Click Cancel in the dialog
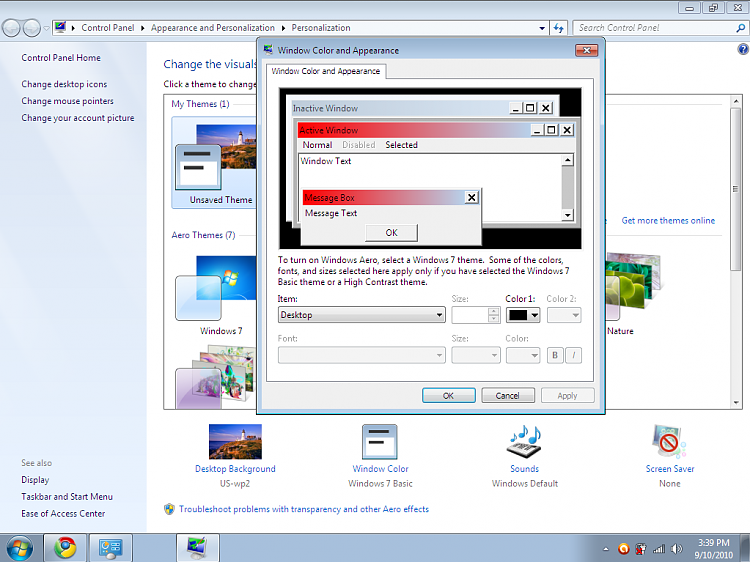Image resolution: width=750 pixels, height=562 pixels. coord(507,396)
